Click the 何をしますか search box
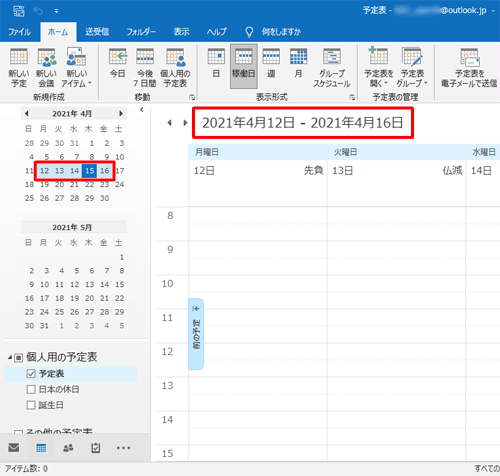The height and width of the screenshot is (476, 500). click(281, 32)
